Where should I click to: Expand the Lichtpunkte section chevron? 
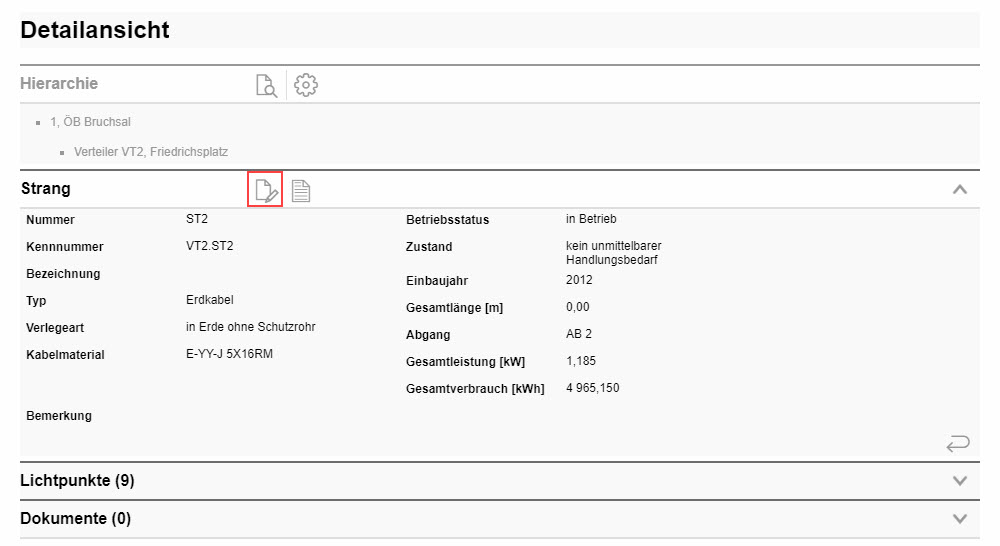tap(960, 481)
